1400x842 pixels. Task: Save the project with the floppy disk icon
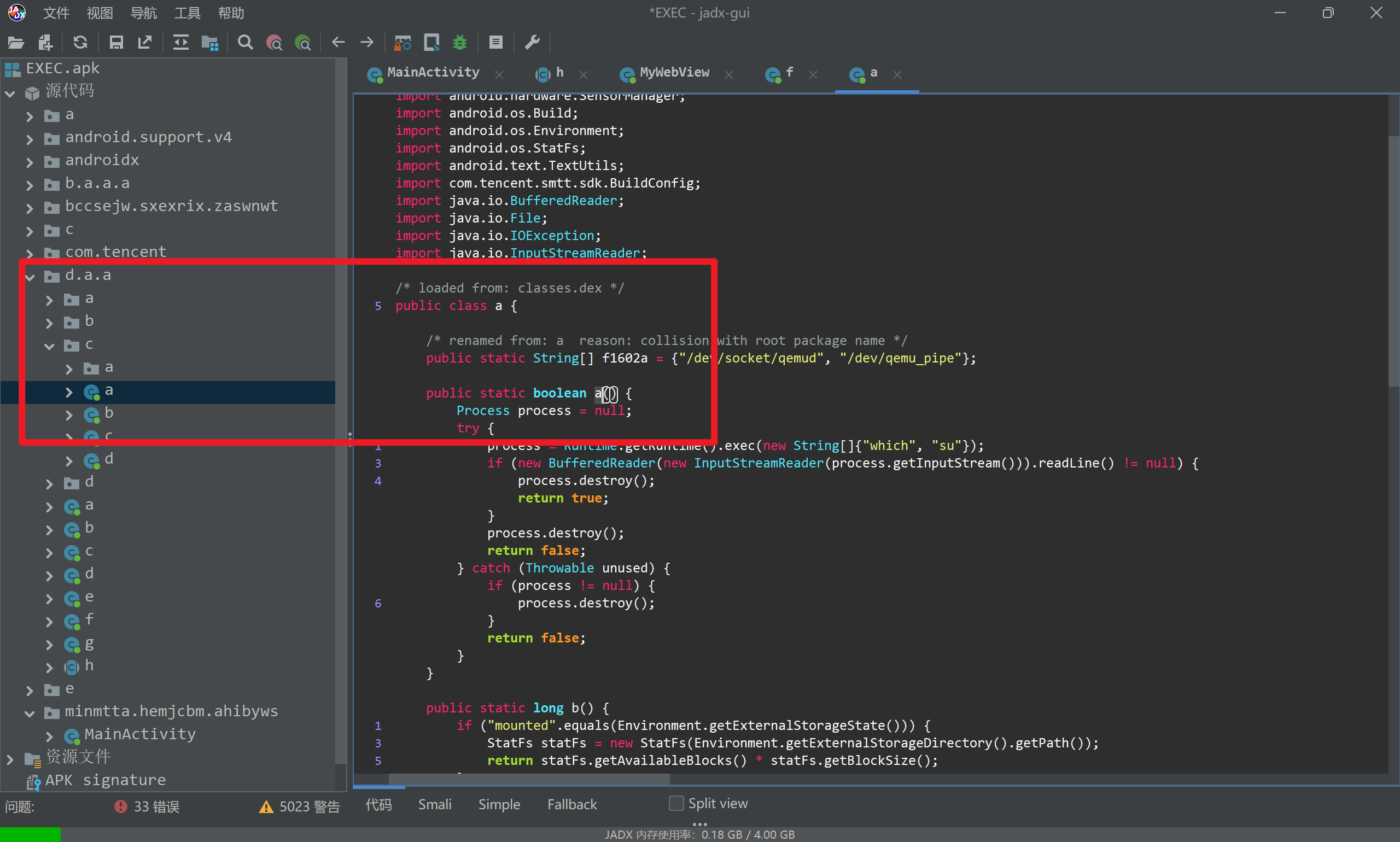tap(116, 42)
